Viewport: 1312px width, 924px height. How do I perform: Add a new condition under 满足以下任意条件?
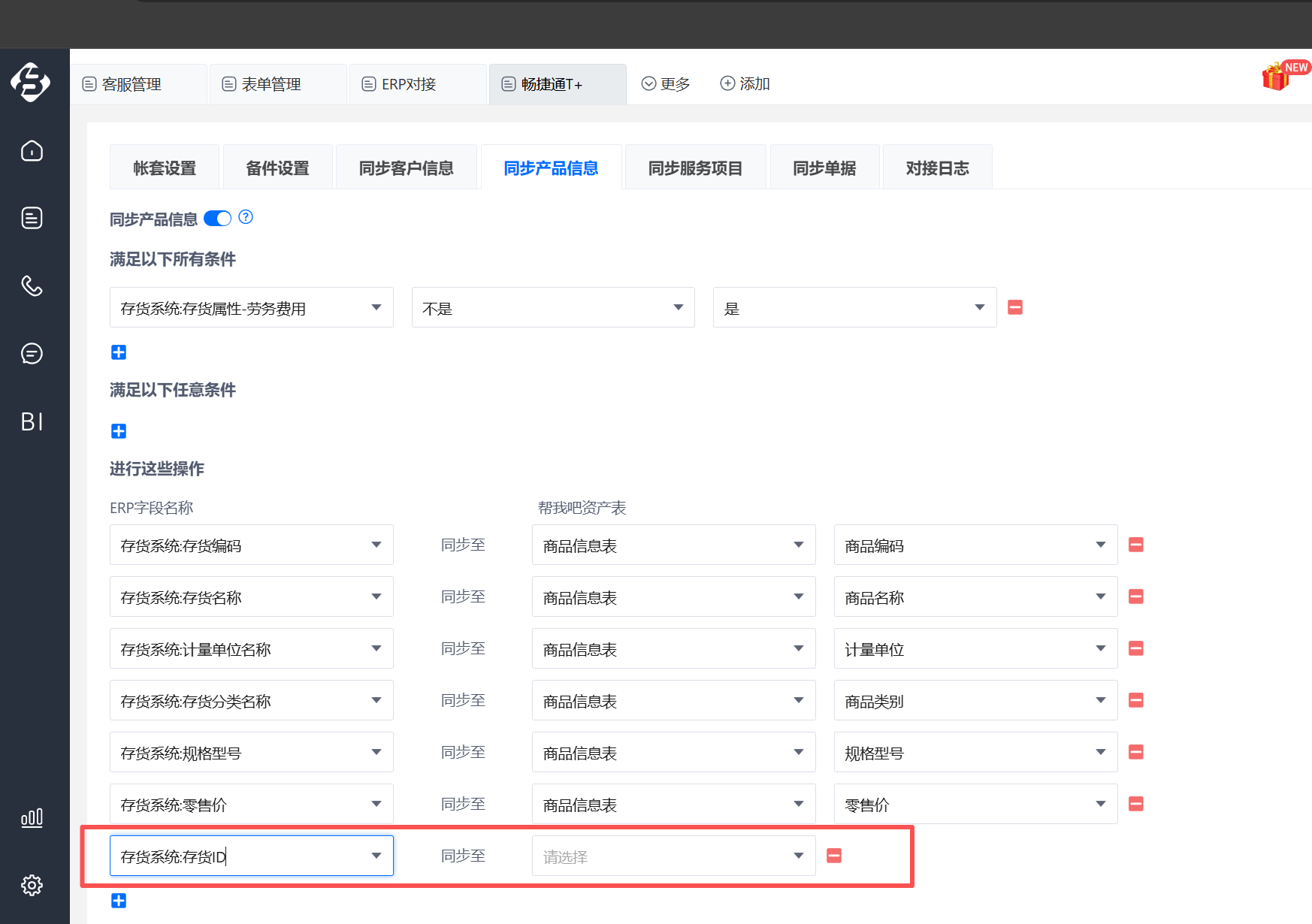coord(119,431)
